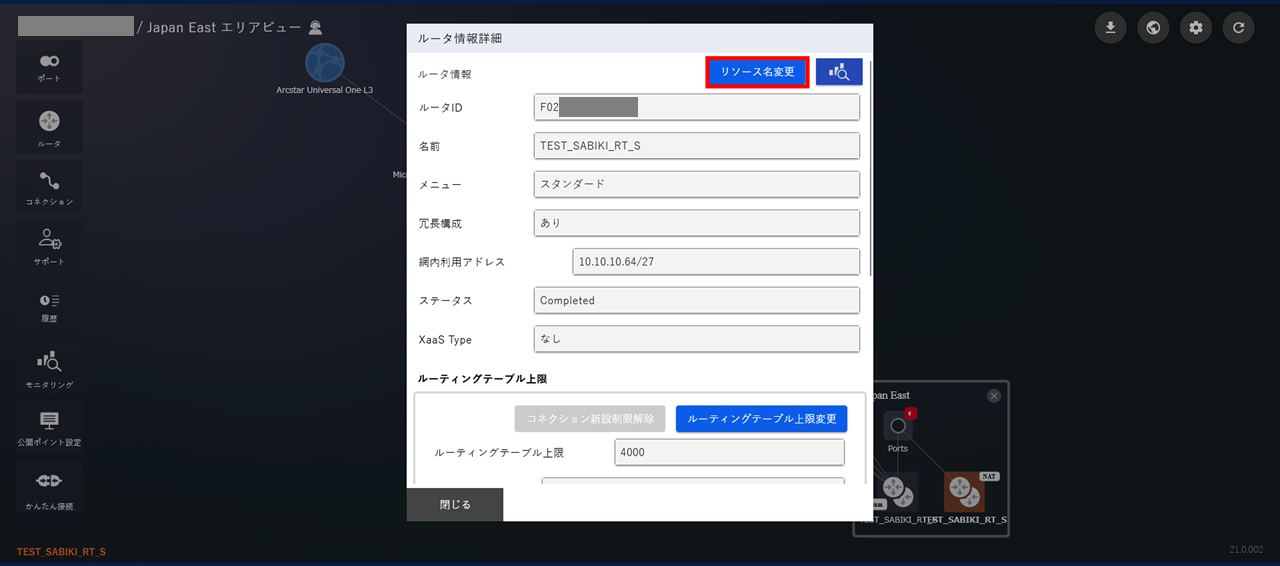Click the メニュー field スタンダード
This screenshot has width=1280, height=566.
(697, 185)
